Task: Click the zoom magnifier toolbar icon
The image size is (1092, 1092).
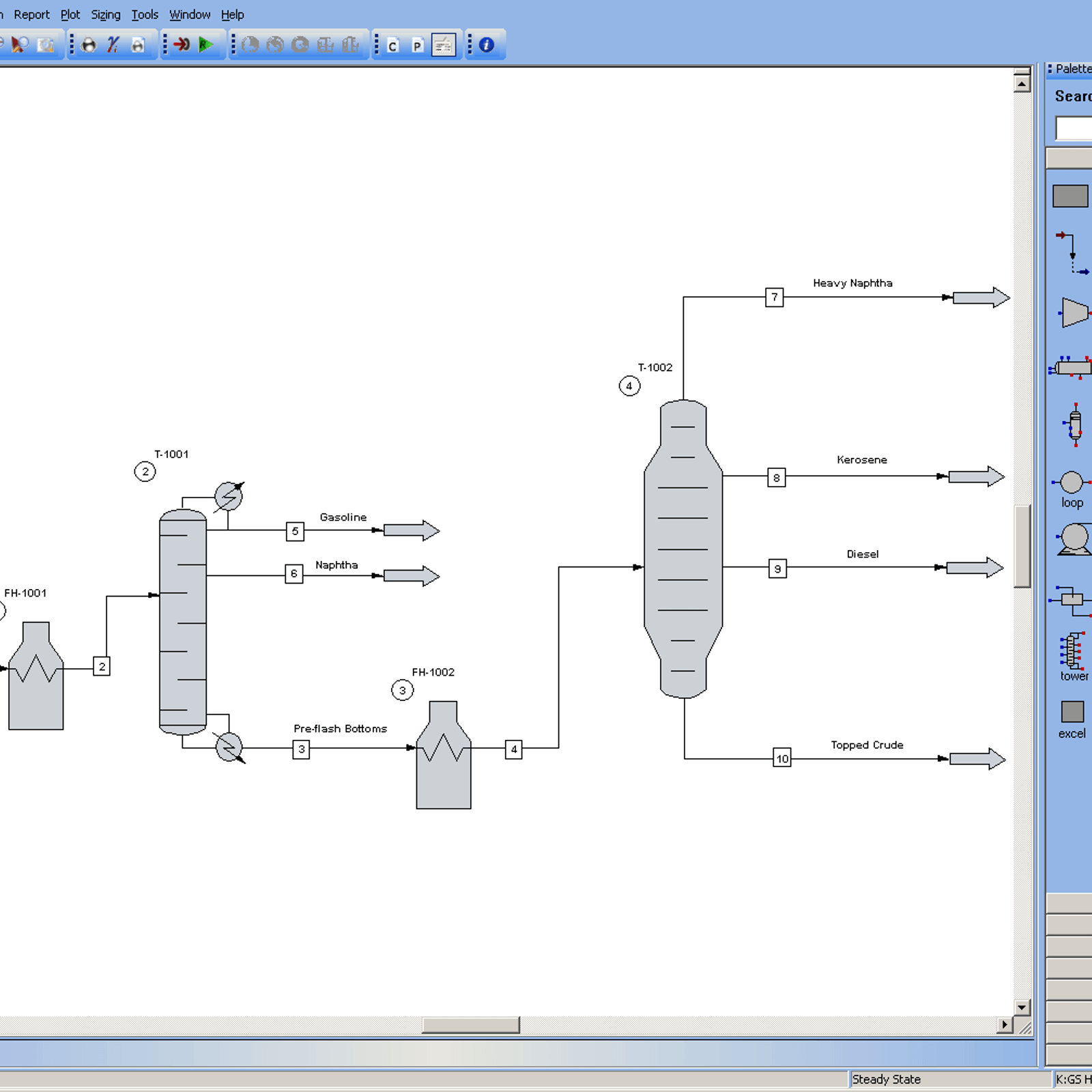Action: 20,45
